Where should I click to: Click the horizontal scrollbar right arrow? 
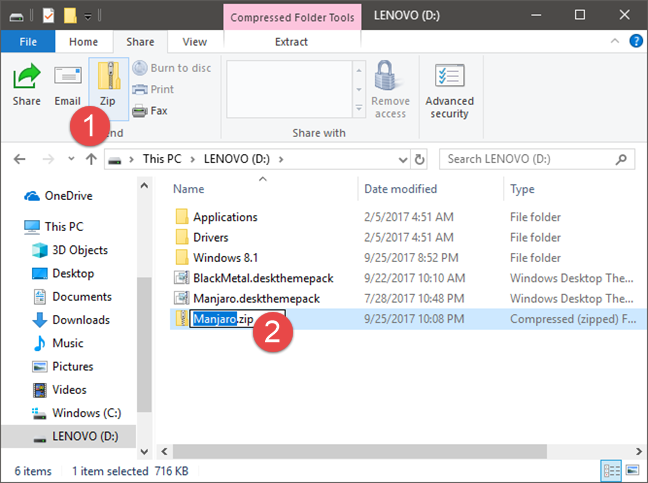(x=638, y=451)
